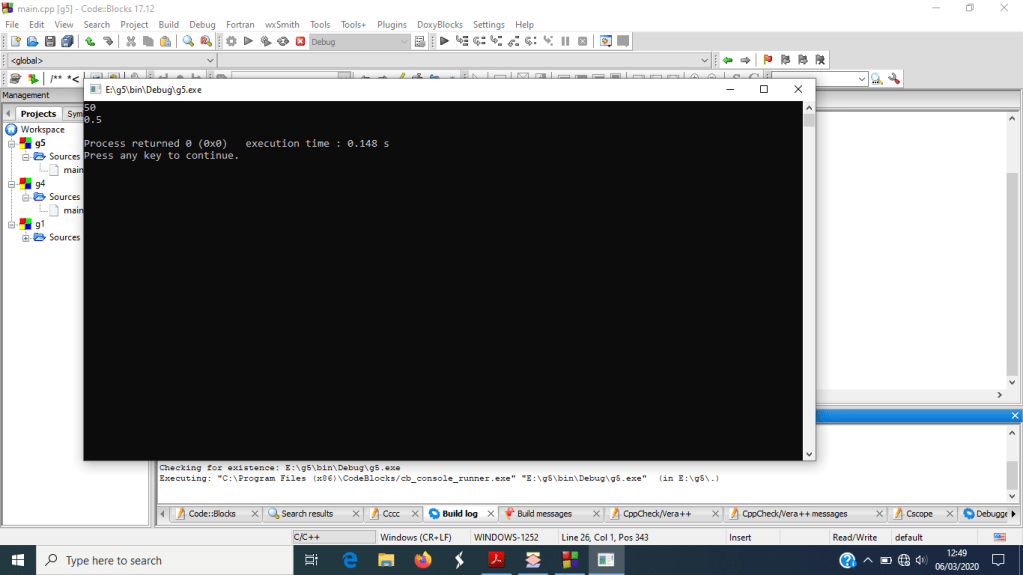Open the Fortran menu
This screenshot has width=1023, height=575.
(240, 24)
